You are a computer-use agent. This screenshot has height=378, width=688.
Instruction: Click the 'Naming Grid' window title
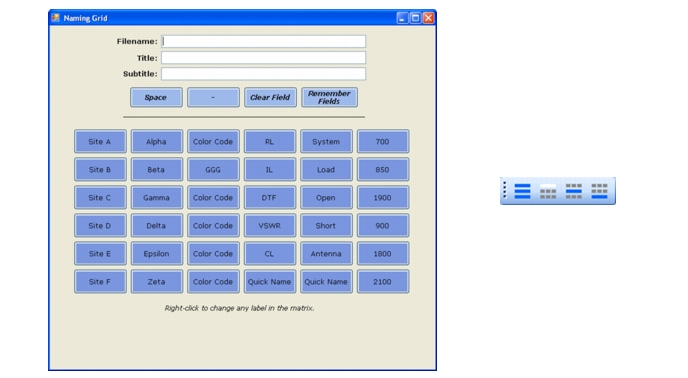[x=85, y=18]
